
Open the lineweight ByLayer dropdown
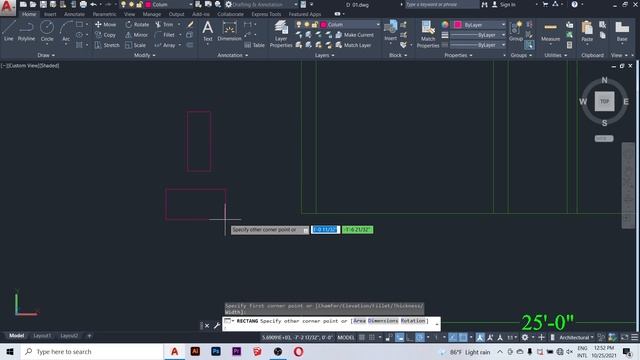click(x=478, y=35)
